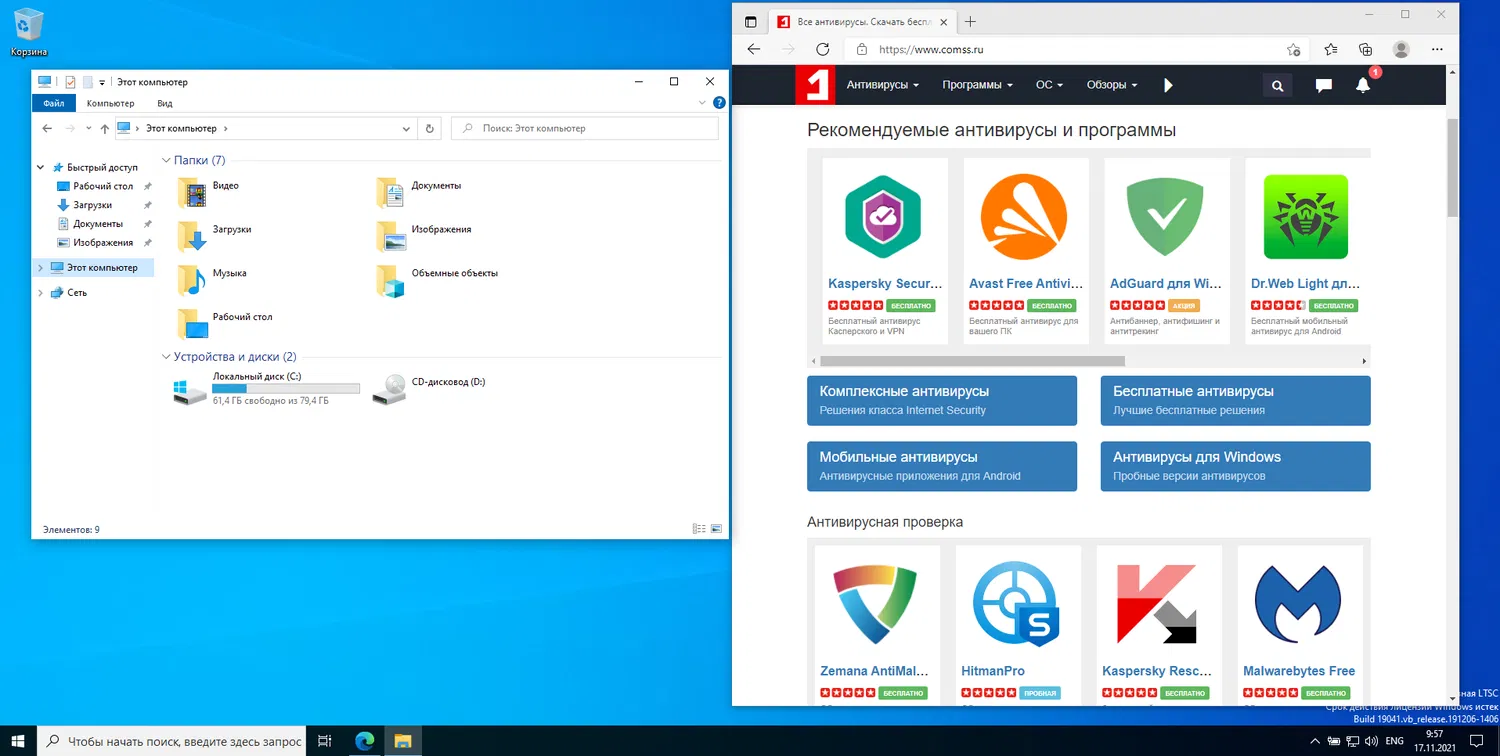1500x756 pixels.
Task: Click the Windows taskbar search box
Action: 171,741
